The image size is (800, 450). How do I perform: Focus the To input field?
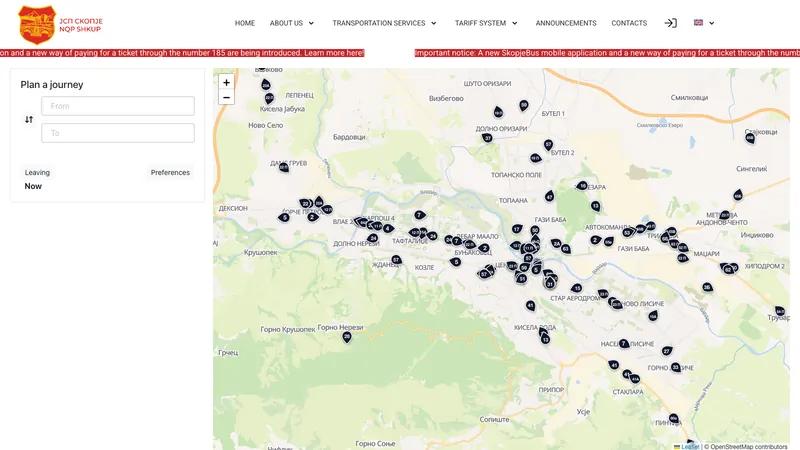pos(118,133)
